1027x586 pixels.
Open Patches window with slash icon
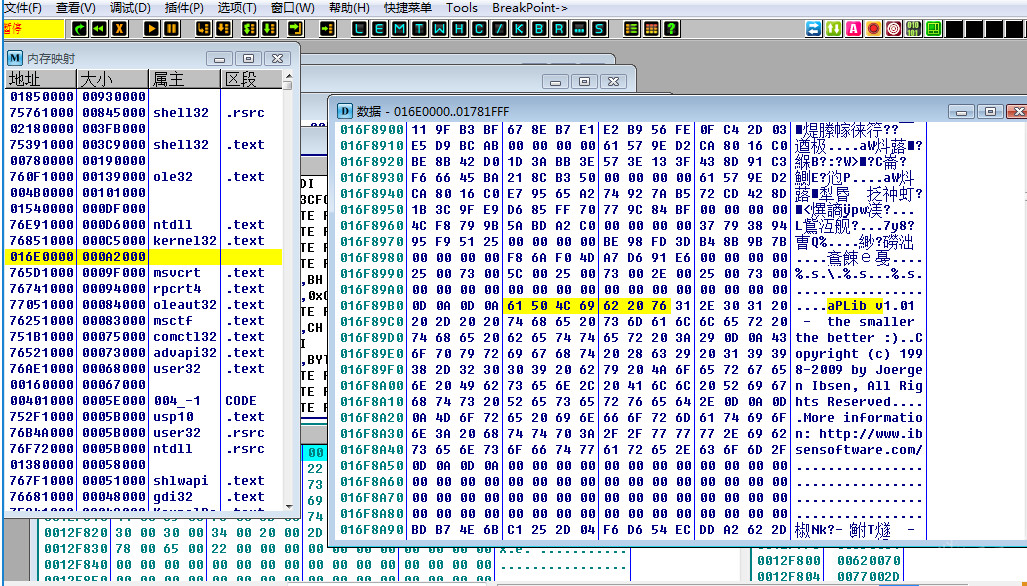[x=499, y=29]
